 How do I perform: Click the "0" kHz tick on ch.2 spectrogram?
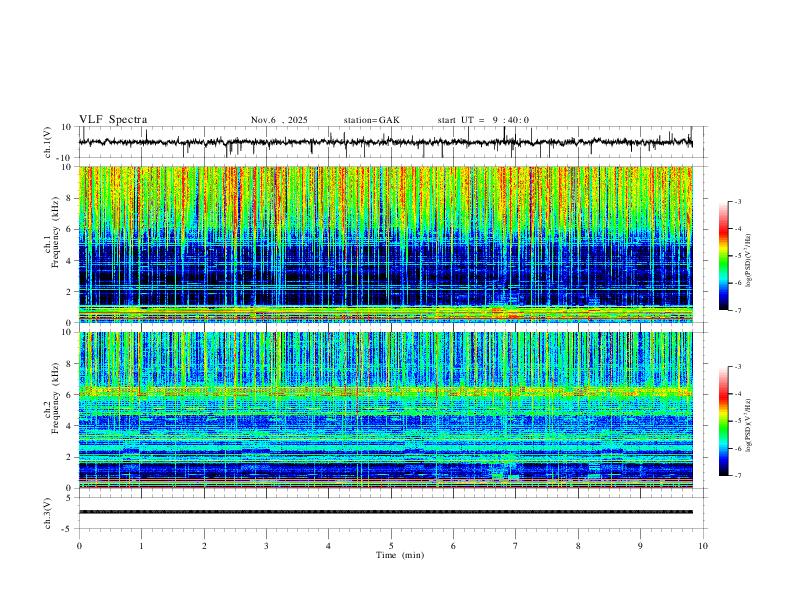tap(69, 488)
